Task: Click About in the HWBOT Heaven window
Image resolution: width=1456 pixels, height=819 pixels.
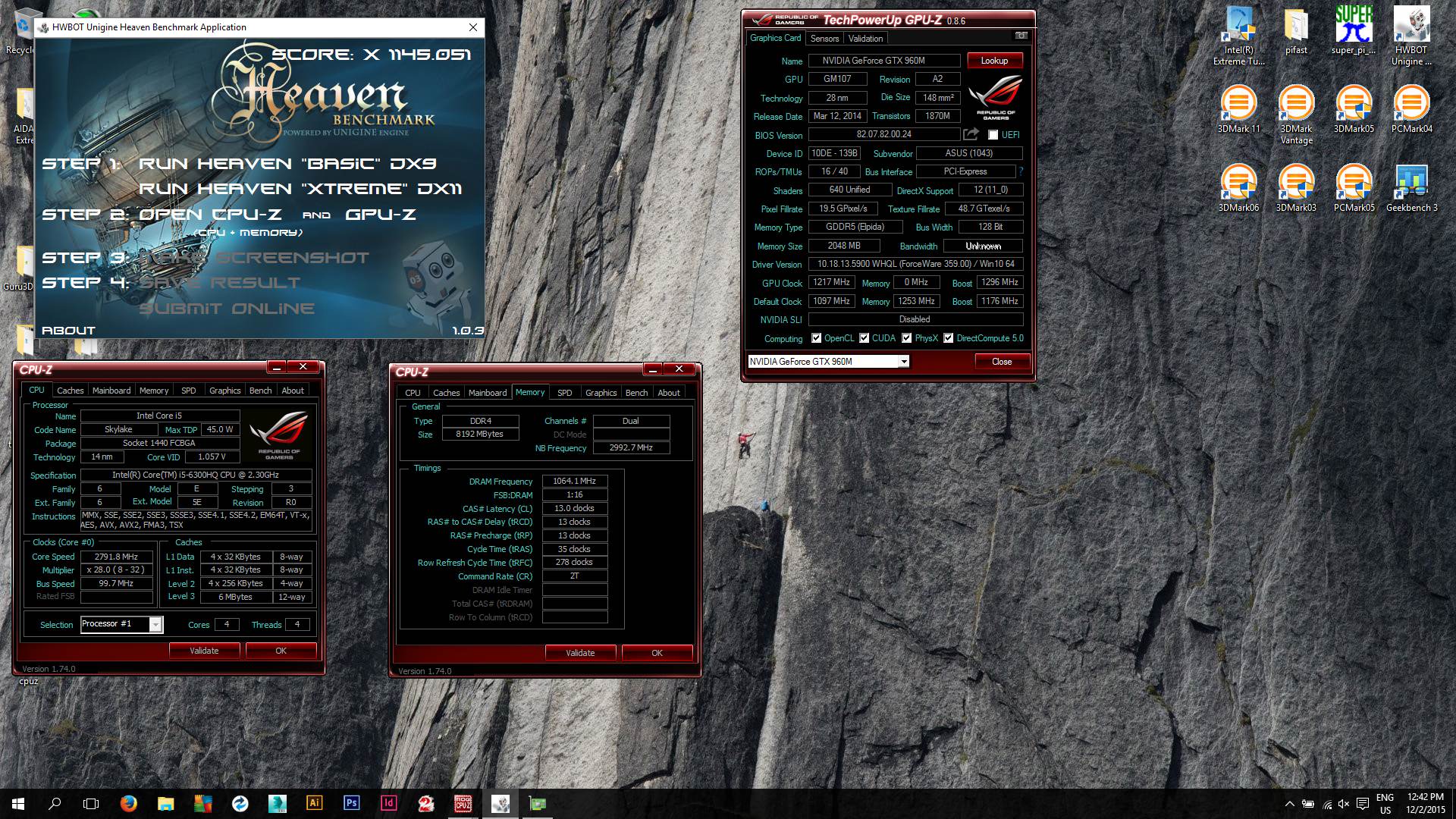Action: [x=68, y=331]
